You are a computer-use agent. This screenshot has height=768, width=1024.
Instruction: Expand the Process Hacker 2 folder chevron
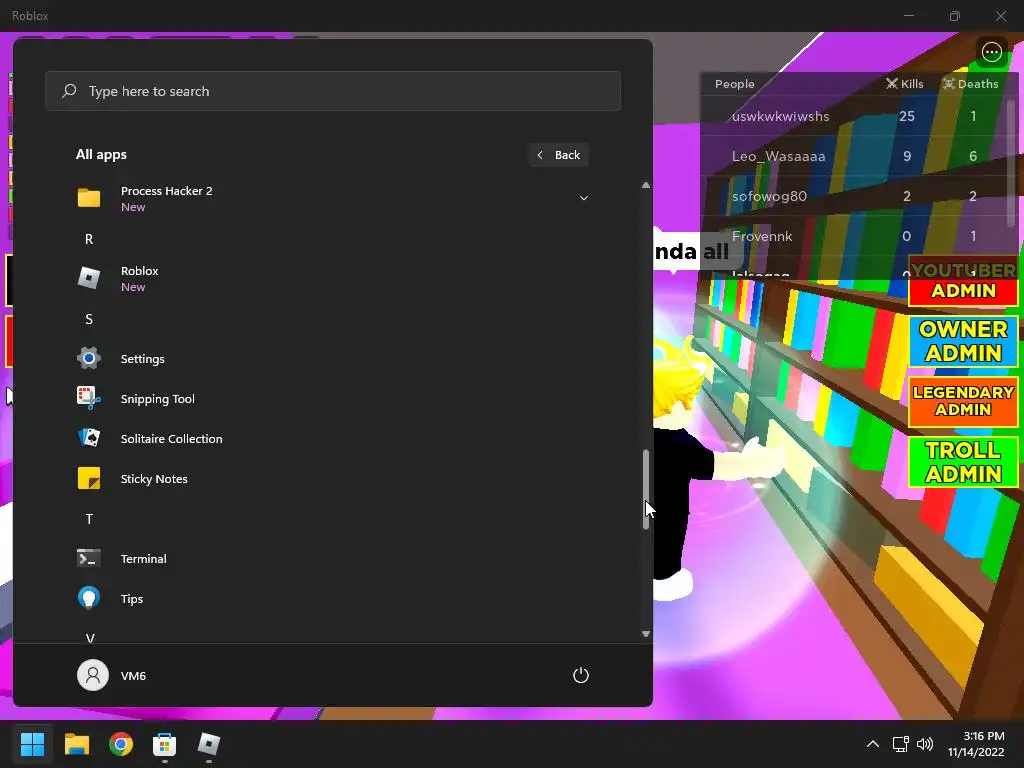tap(584, 198)
